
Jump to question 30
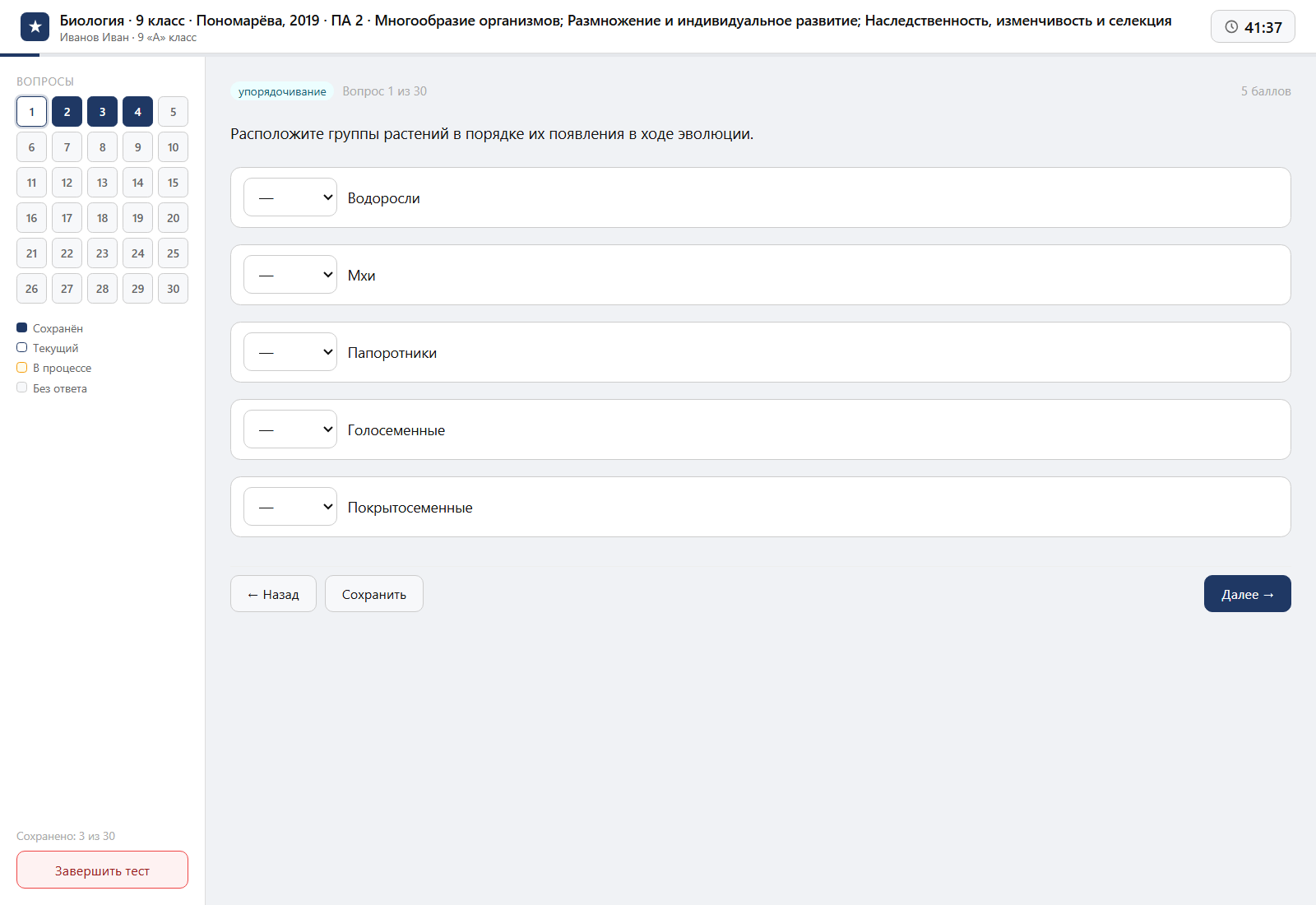tap(173, 289)
